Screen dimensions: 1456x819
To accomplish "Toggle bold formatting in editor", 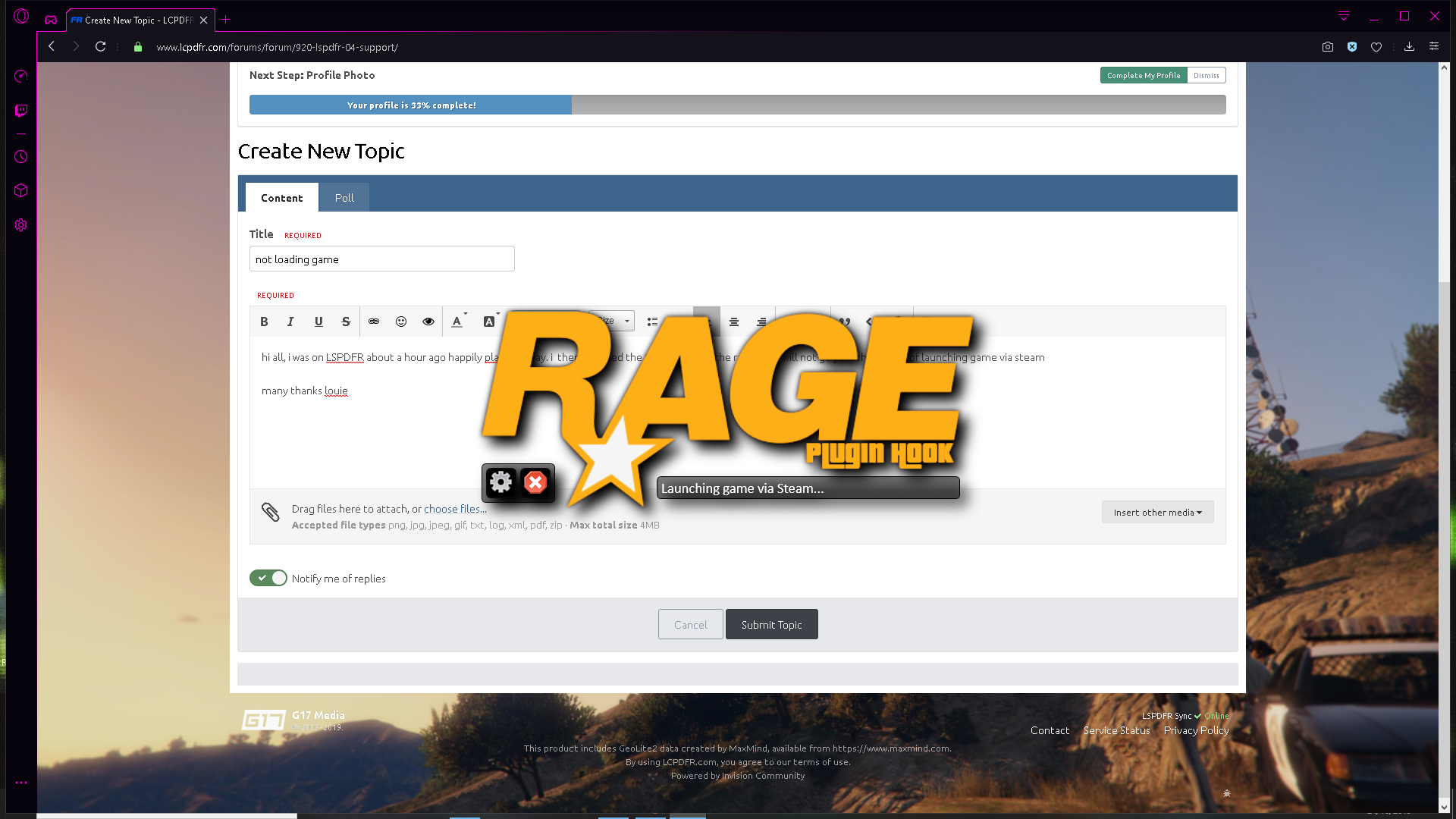I will (x=264, y=322).
